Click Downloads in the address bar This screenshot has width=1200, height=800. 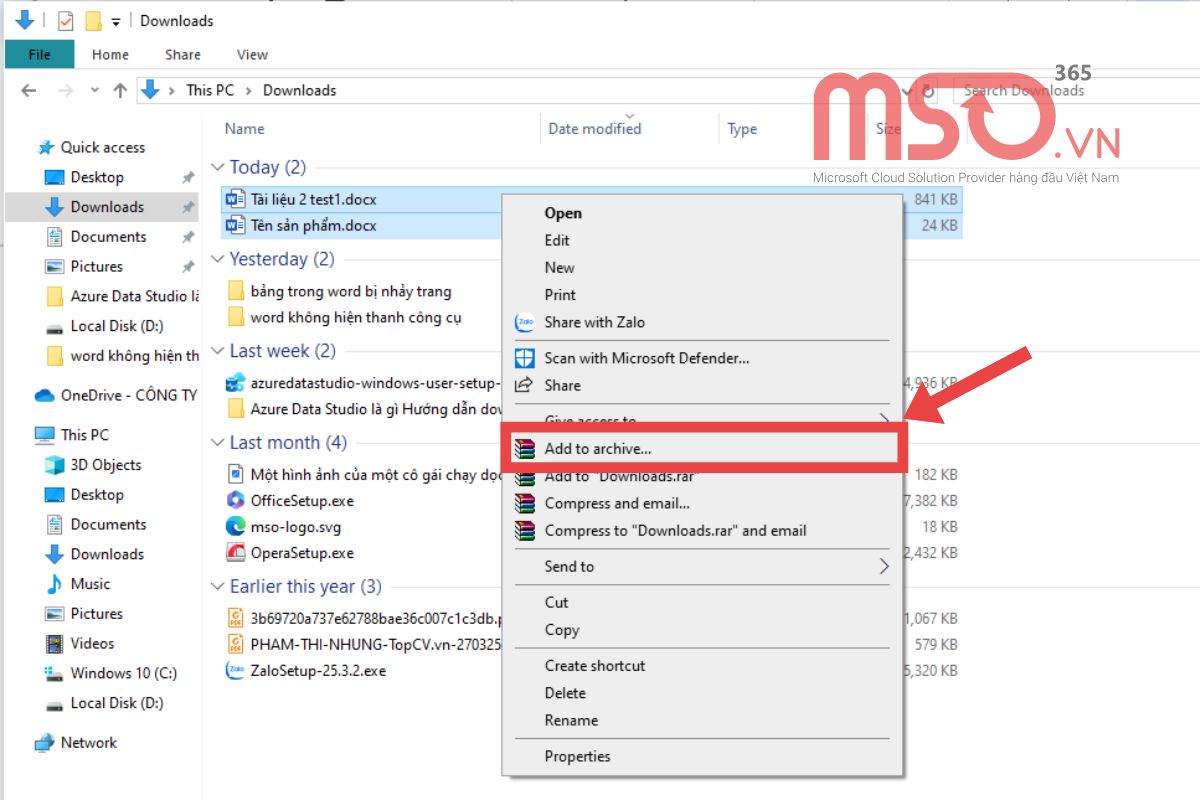299,90
